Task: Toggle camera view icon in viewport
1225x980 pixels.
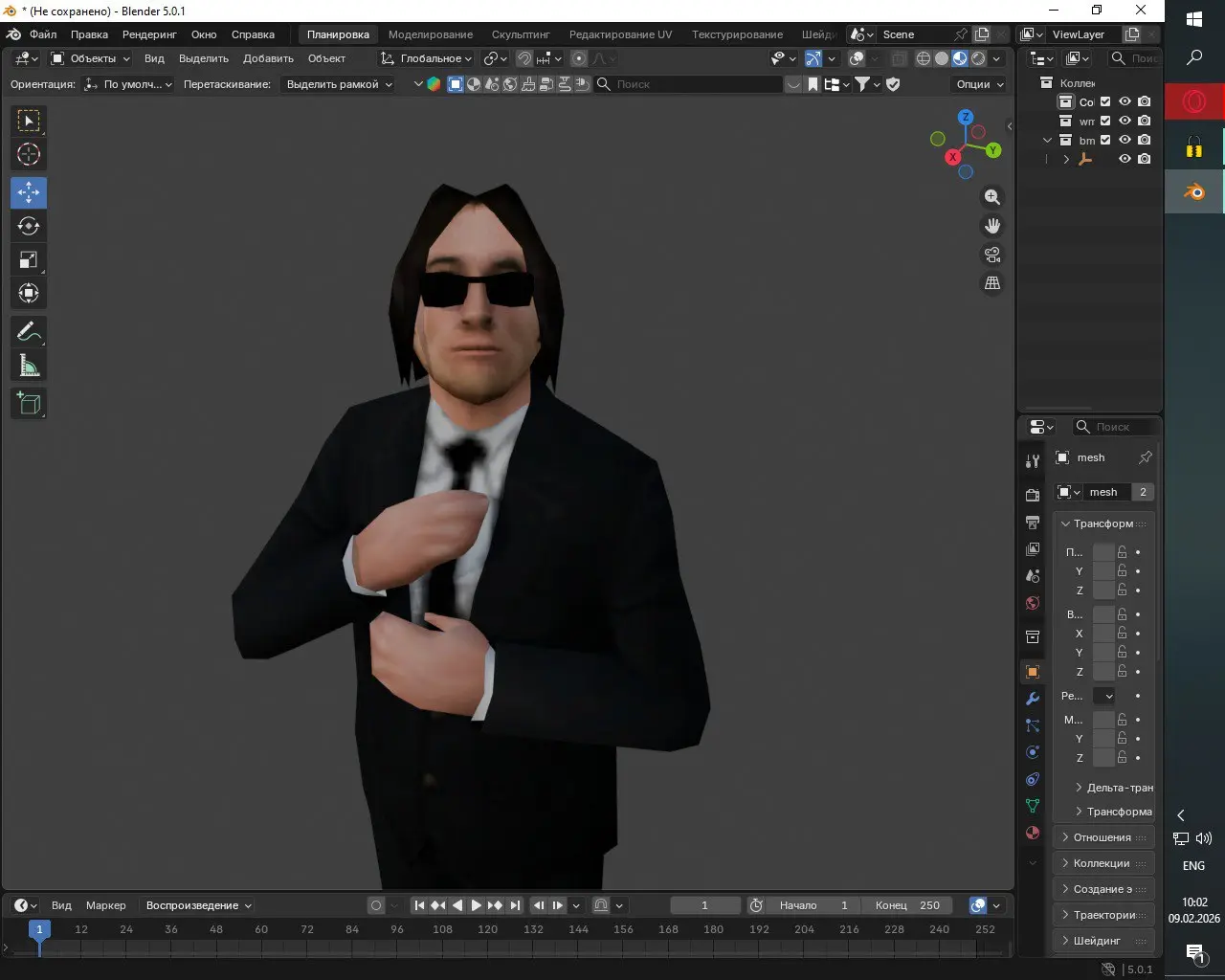Action: pos(992,255)
